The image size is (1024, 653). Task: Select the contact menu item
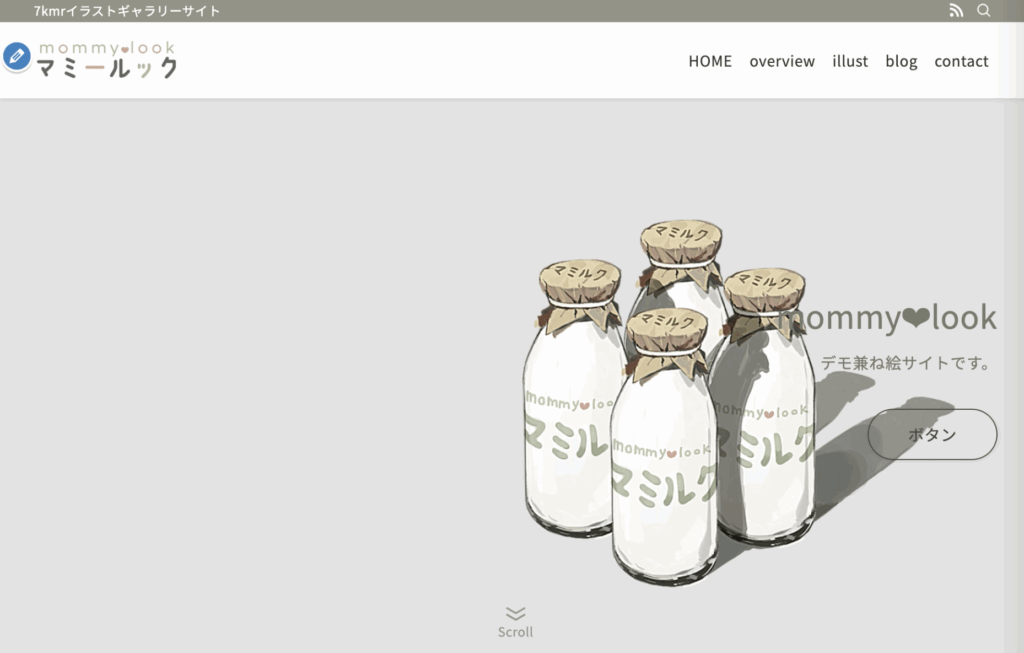961,61
